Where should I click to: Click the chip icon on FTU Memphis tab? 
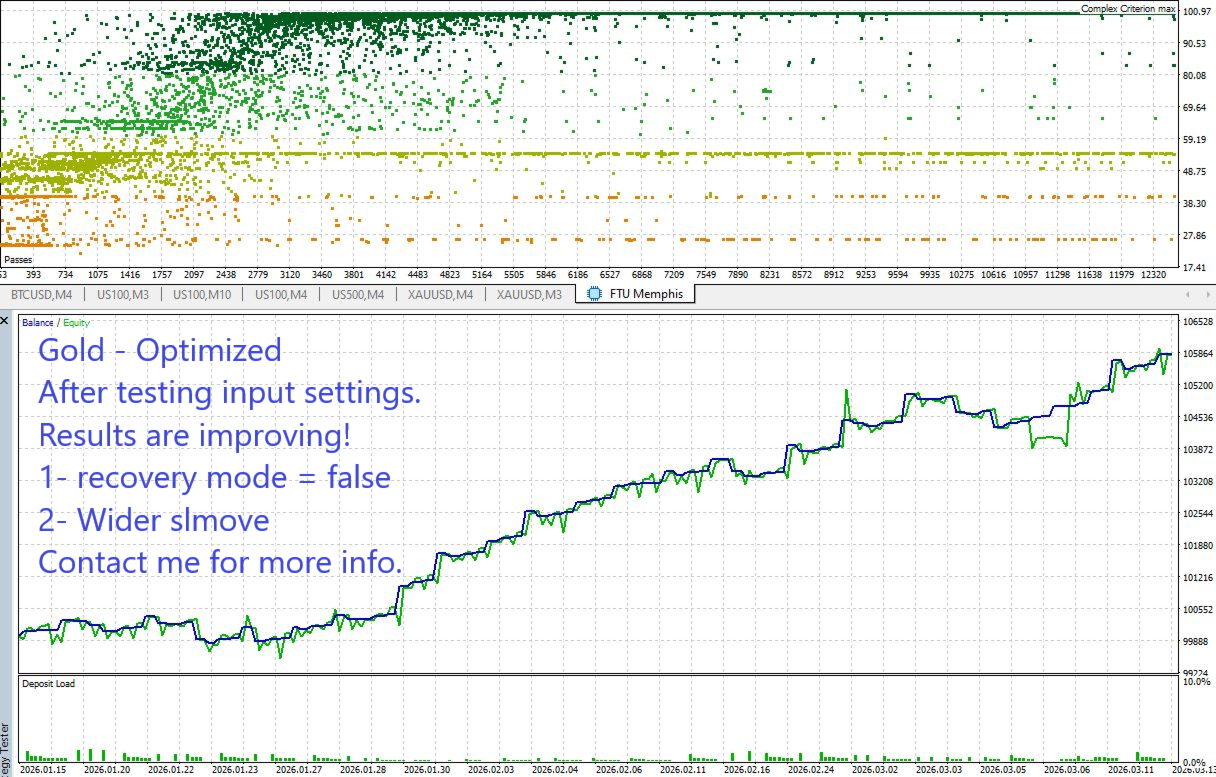596,295
